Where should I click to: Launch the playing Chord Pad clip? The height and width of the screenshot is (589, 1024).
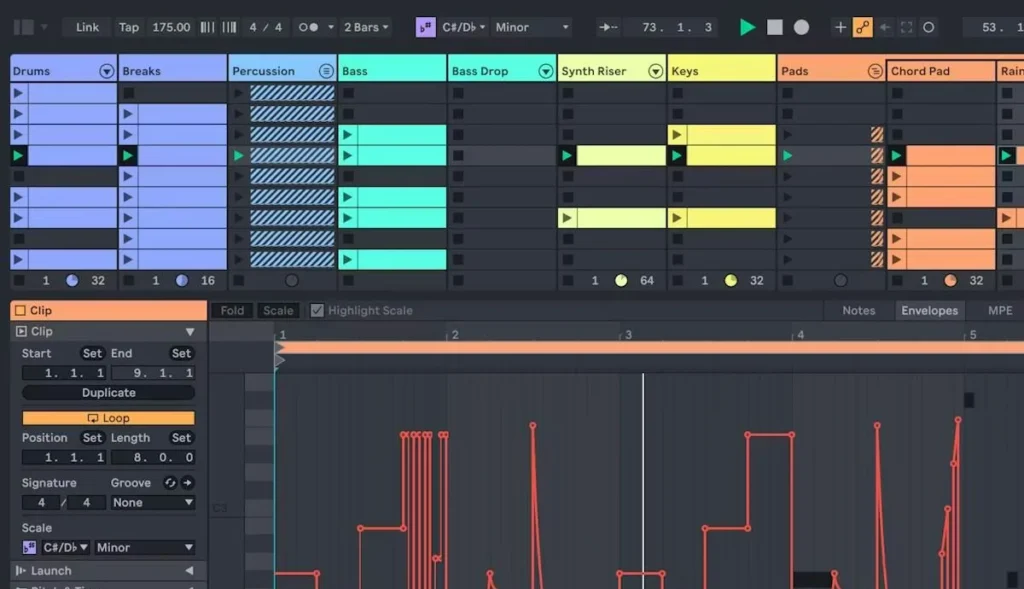896,155
